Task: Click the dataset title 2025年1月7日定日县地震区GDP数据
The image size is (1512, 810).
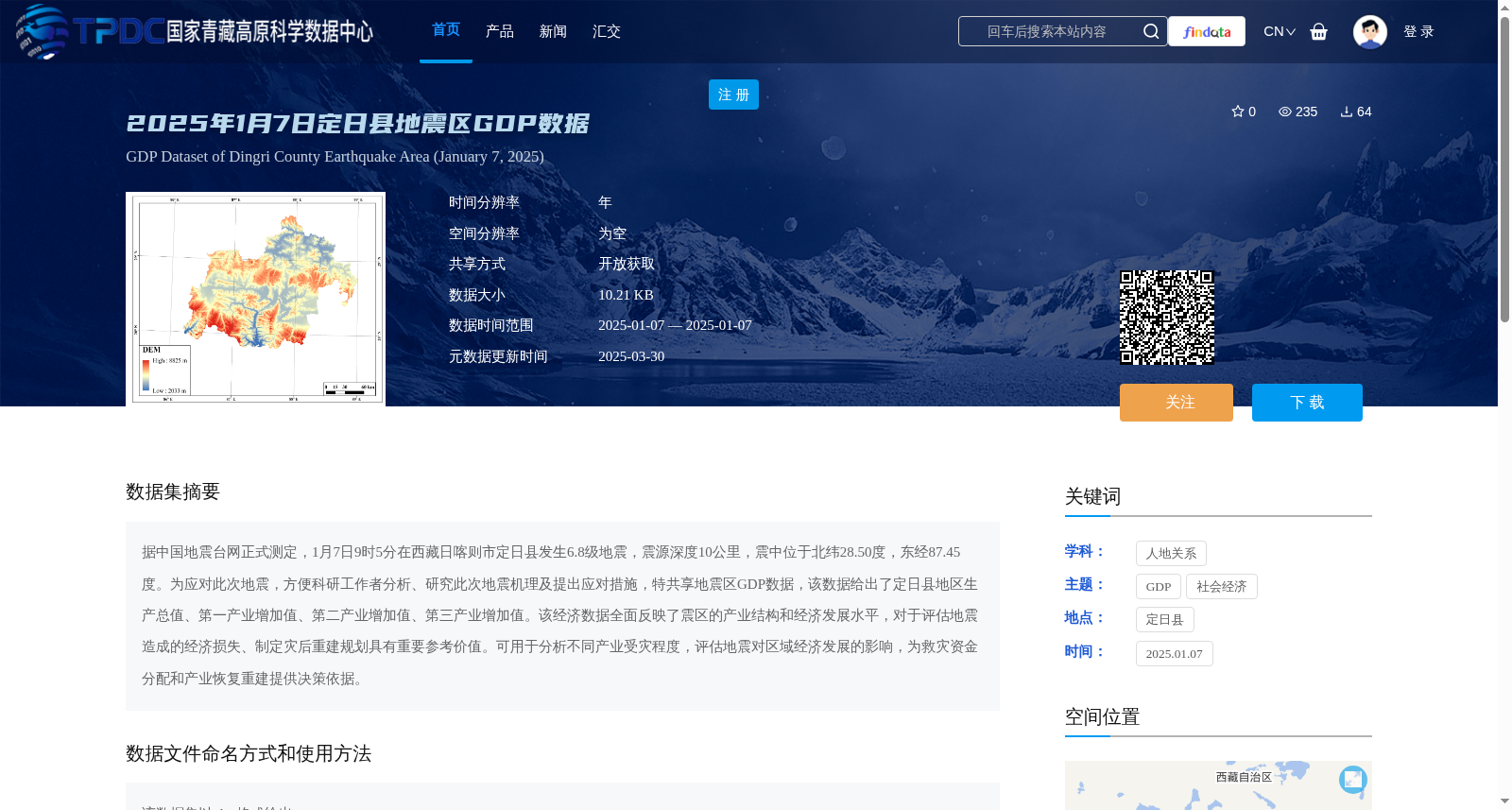Action: pyautogui.click(x=357, y=124)
